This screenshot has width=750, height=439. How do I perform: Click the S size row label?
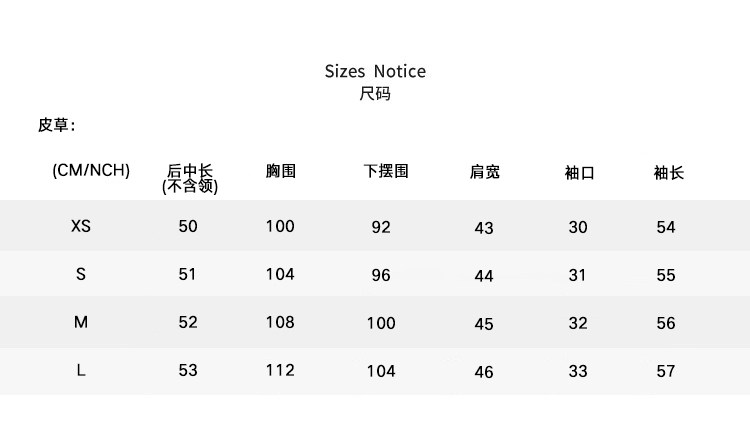(x=81, y=274)
